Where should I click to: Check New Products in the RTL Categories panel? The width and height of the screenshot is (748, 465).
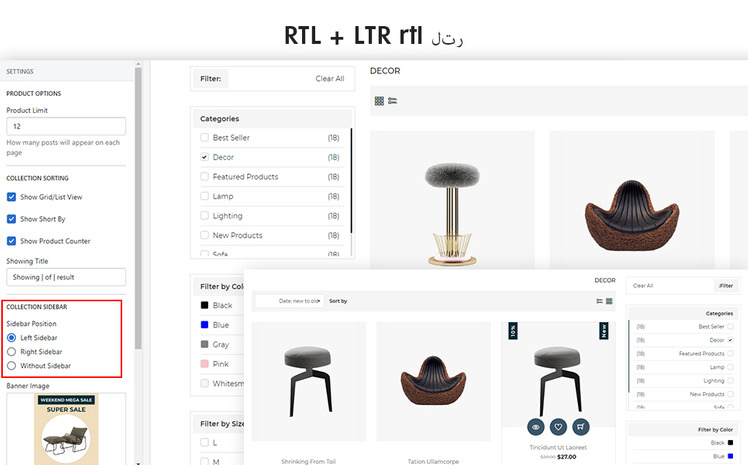pyautogui.click(x=730, y=394)
